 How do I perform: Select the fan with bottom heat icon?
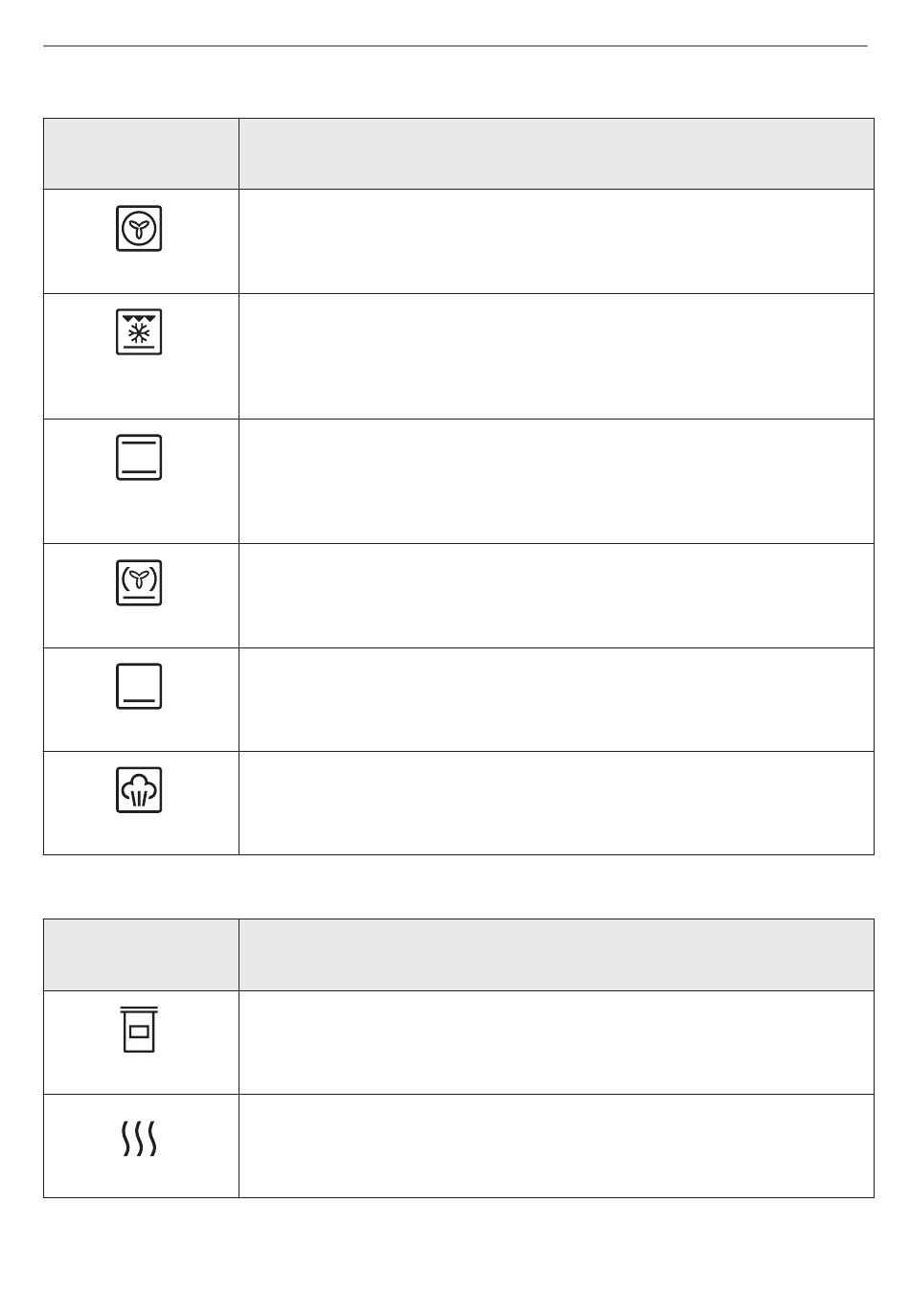[x=139, y=582]
